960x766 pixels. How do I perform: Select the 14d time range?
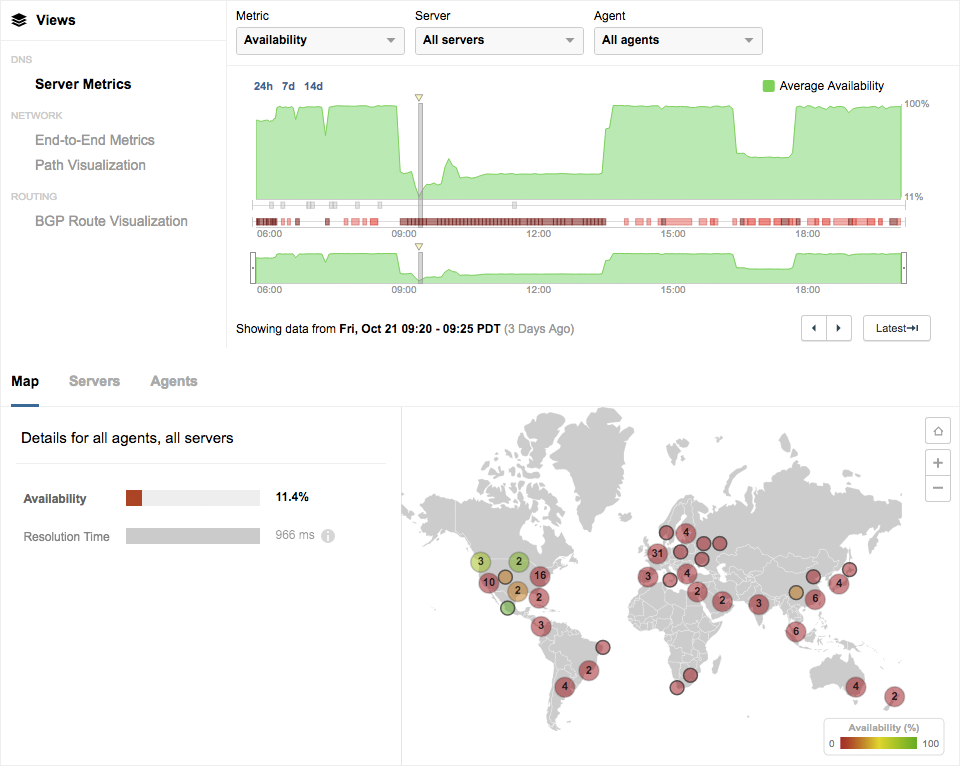(313, 86)
